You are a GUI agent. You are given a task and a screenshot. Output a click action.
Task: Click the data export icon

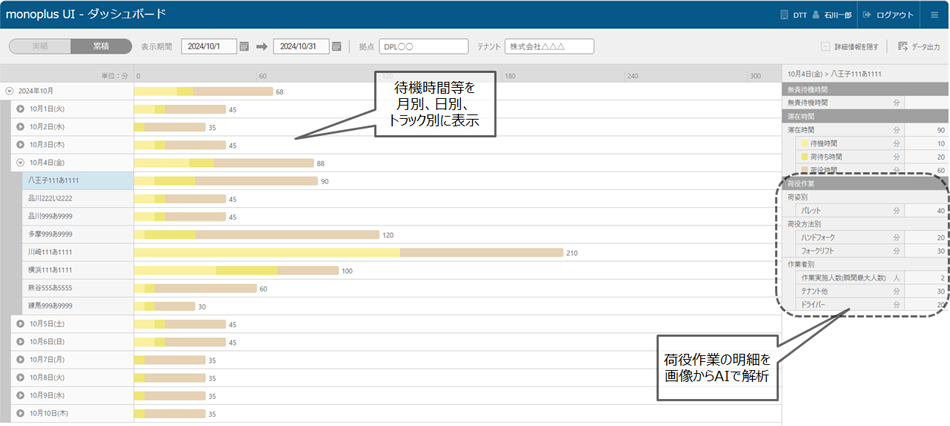coord(903,47)
